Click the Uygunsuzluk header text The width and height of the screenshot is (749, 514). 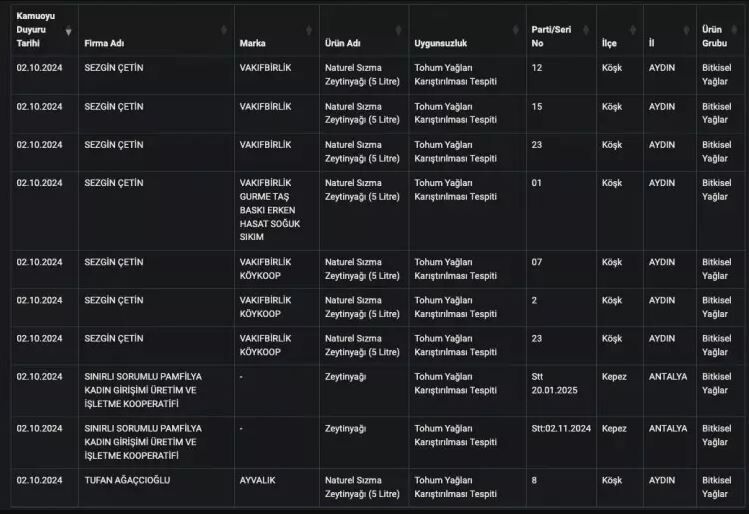(440, 44)
